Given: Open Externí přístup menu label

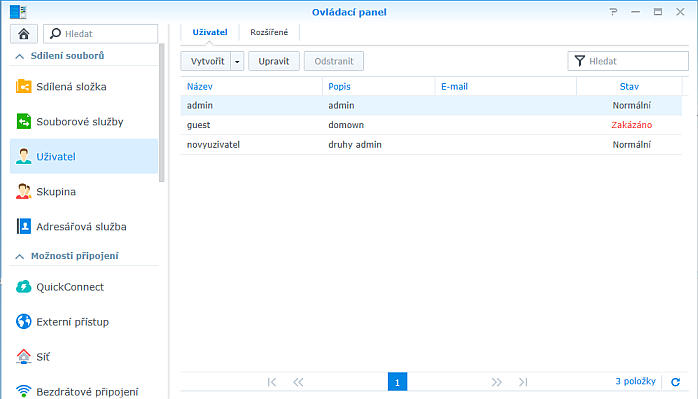Looking at the screenshot, I should [x=73, y=322].
